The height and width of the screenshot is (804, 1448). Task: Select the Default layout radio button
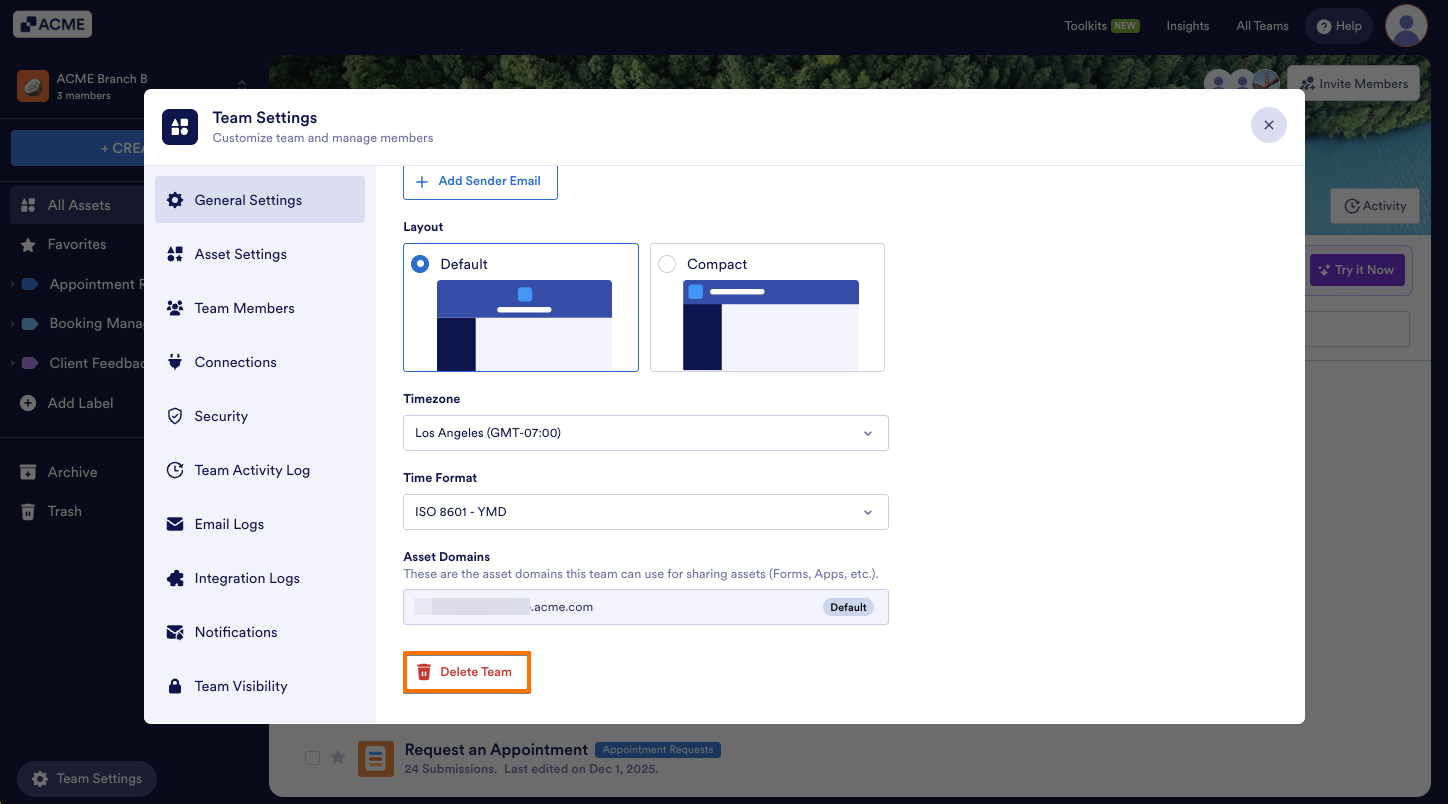421,264
